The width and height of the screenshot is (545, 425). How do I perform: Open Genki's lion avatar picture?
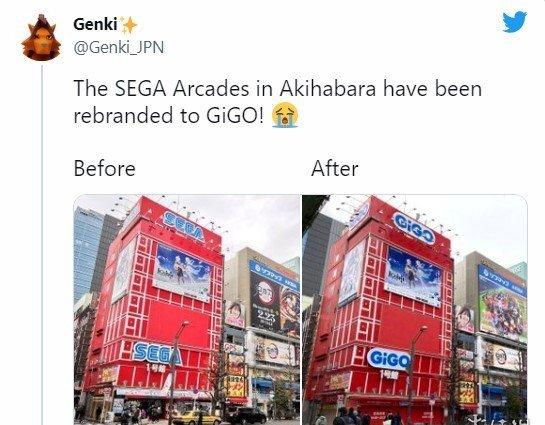pos(41,38)
